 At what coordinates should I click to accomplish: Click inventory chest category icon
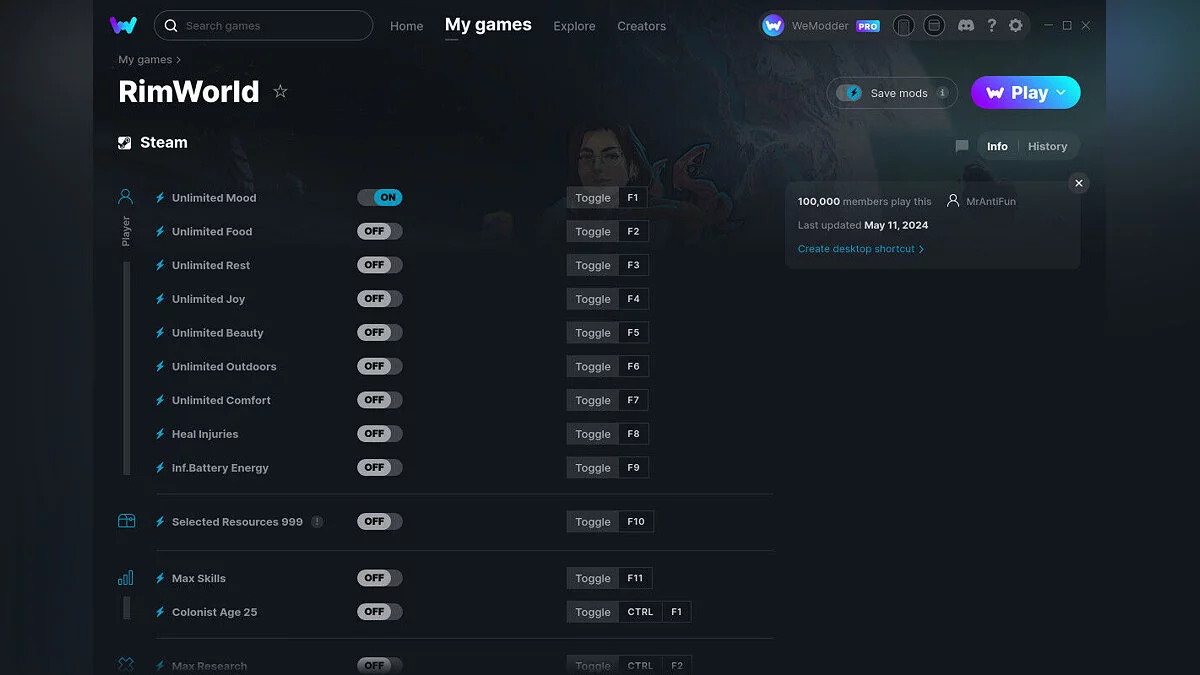126,521
